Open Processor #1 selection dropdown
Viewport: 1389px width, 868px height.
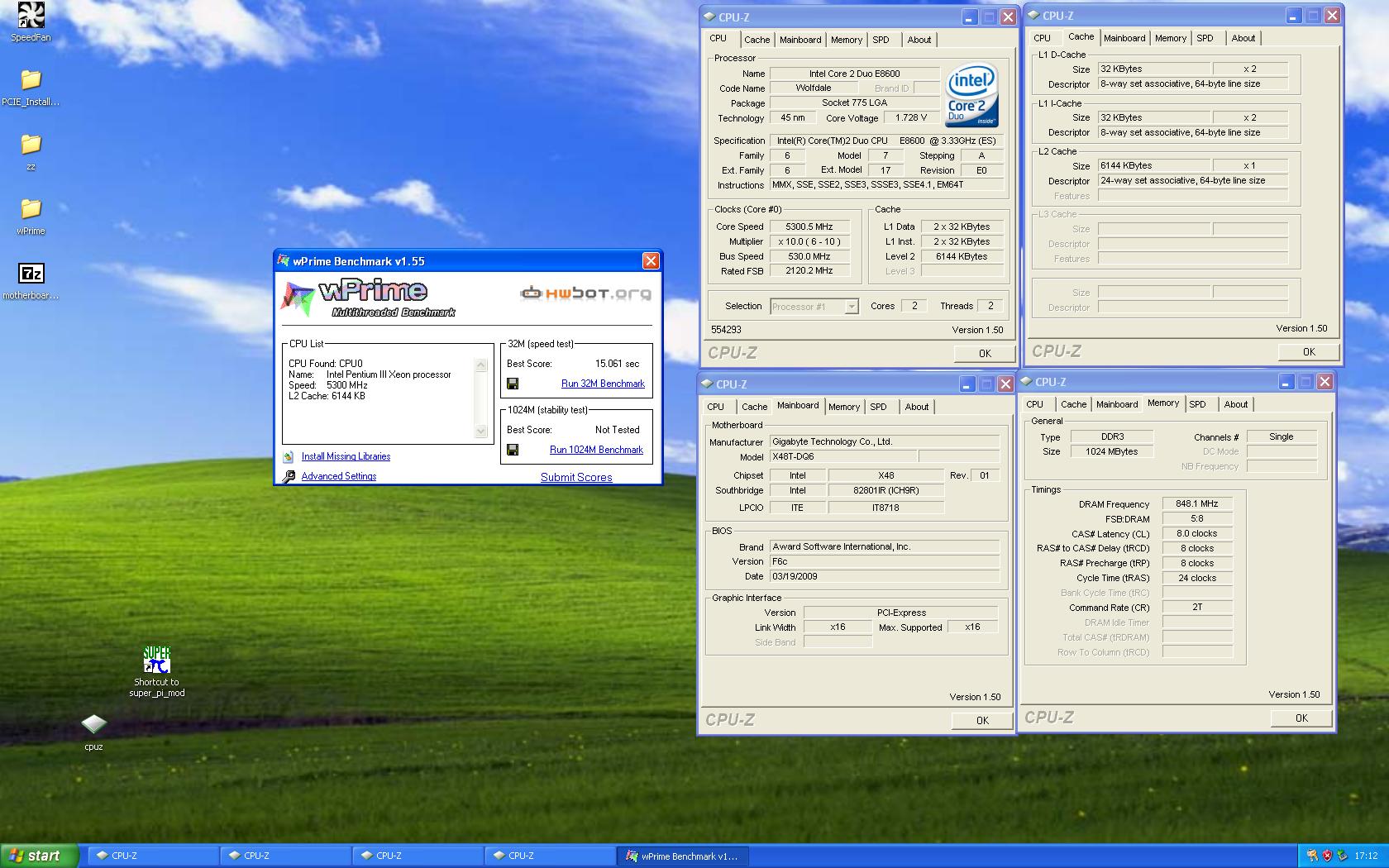click(x=814, y=307)
